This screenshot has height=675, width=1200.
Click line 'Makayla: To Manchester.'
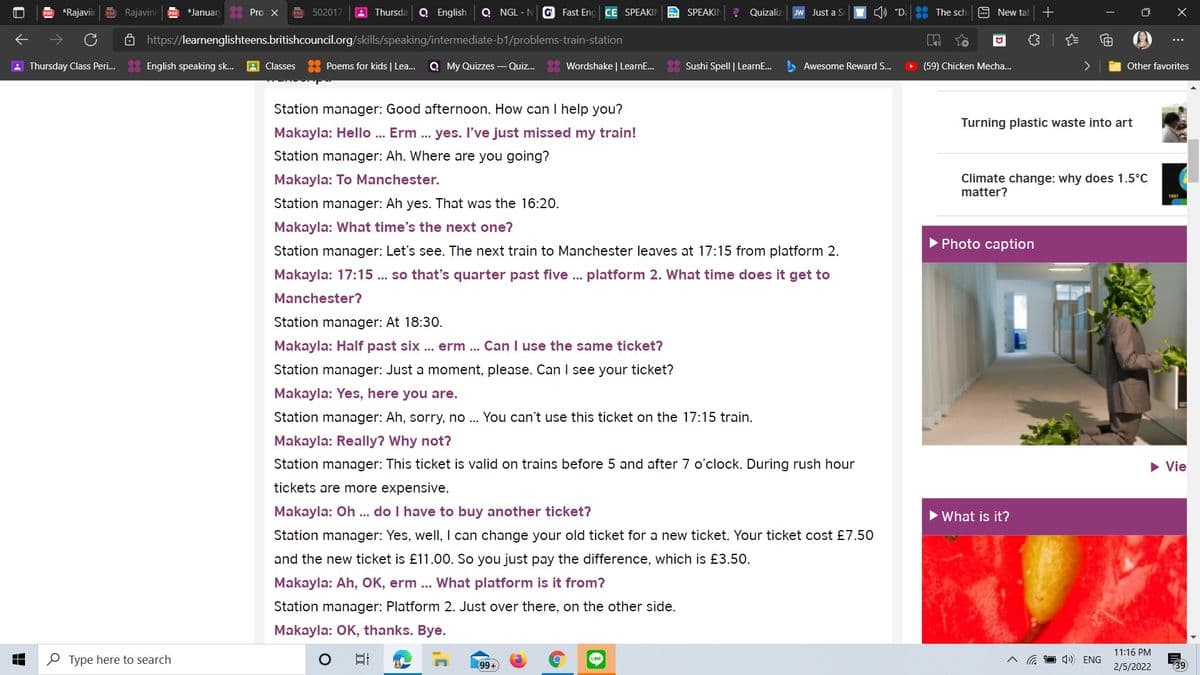pos(356,180)
